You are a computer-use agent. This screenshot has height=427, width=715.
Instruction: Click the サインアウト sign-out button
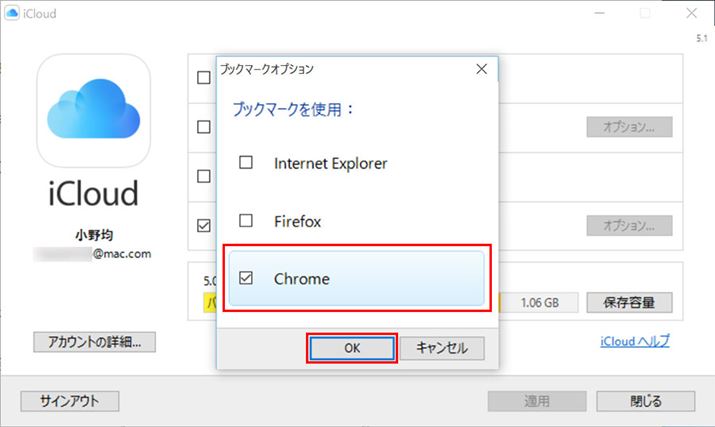pos(69,401)
